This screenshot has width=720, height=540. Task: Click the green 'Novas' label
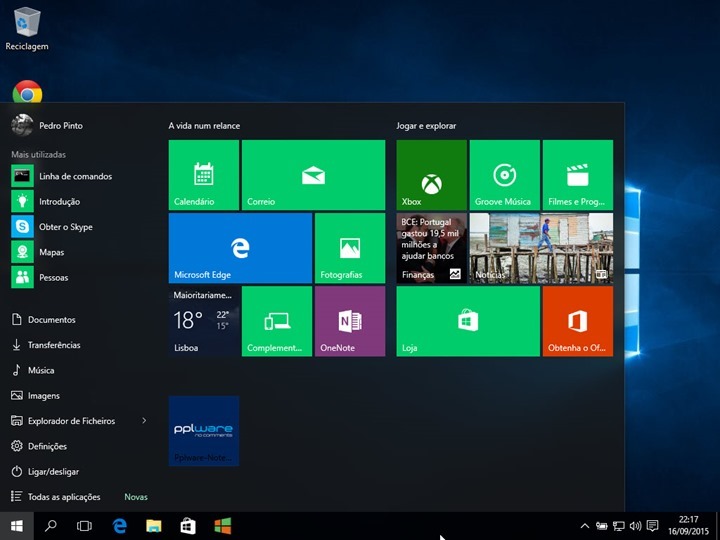[136, 497]
